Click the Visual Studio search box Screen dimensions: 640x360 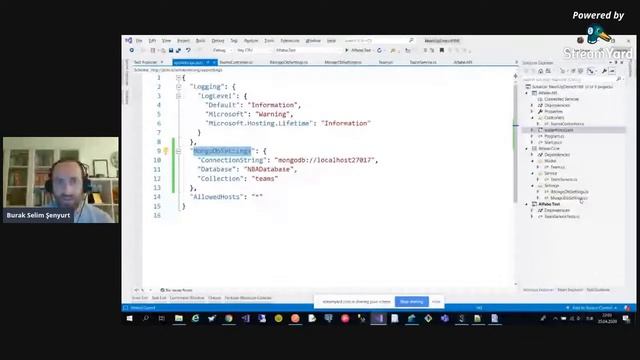(379, 41)
